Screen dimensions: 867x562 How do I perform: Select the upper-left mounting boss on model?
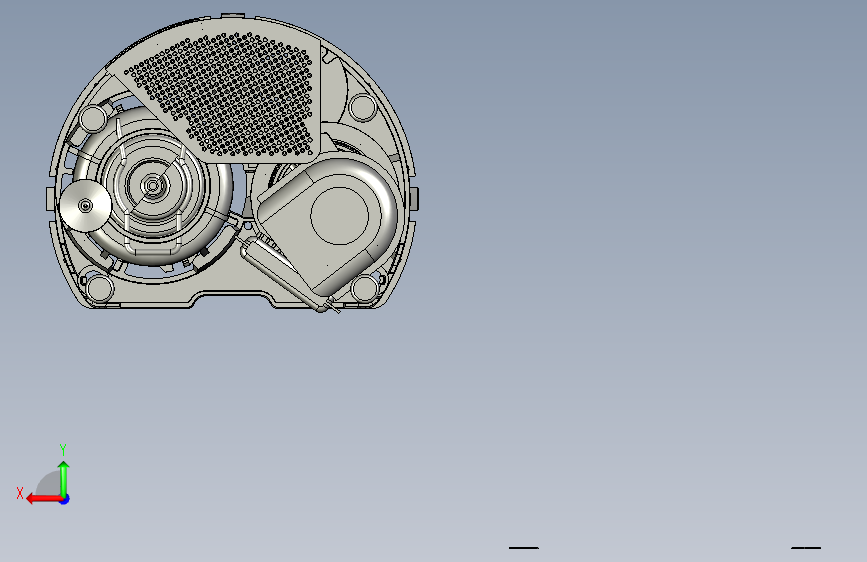[x=93, y=117]
